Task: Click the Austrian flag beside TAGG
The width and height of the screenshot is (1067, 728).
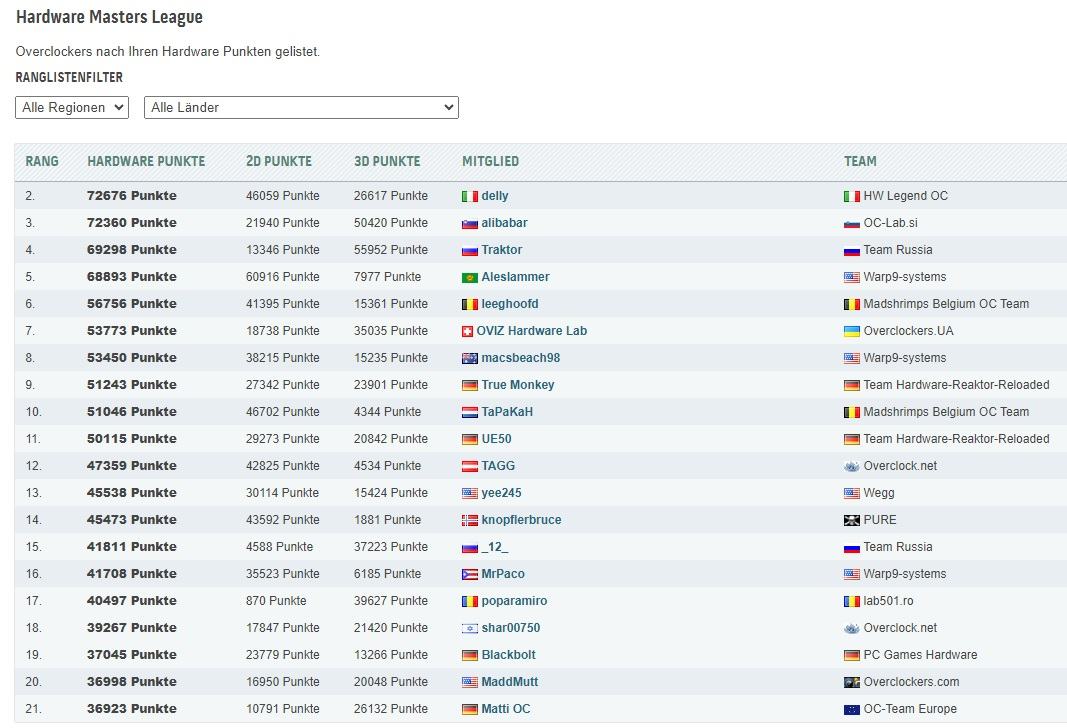Action: pos(470,467)
